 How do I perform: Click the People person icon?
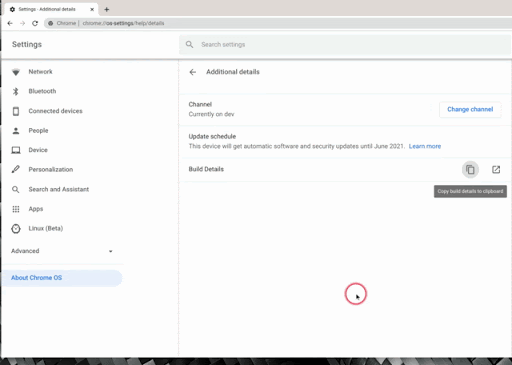tap(16, 131)
